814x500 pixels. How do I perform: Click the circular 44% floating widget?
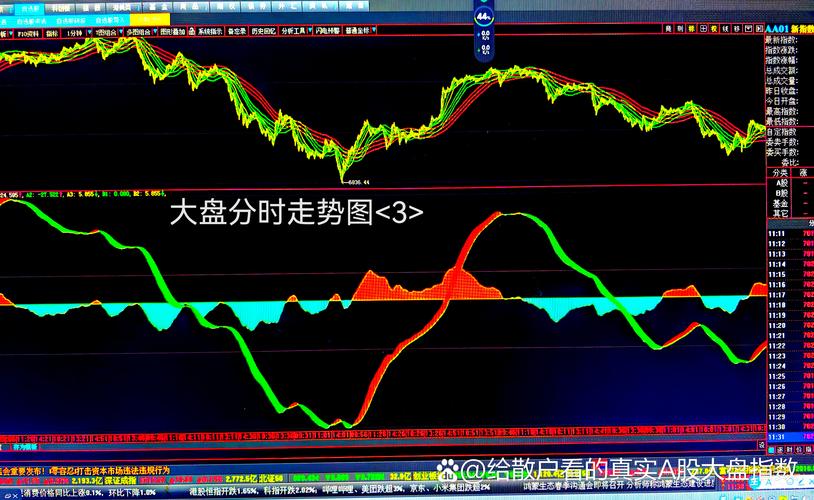484,17
